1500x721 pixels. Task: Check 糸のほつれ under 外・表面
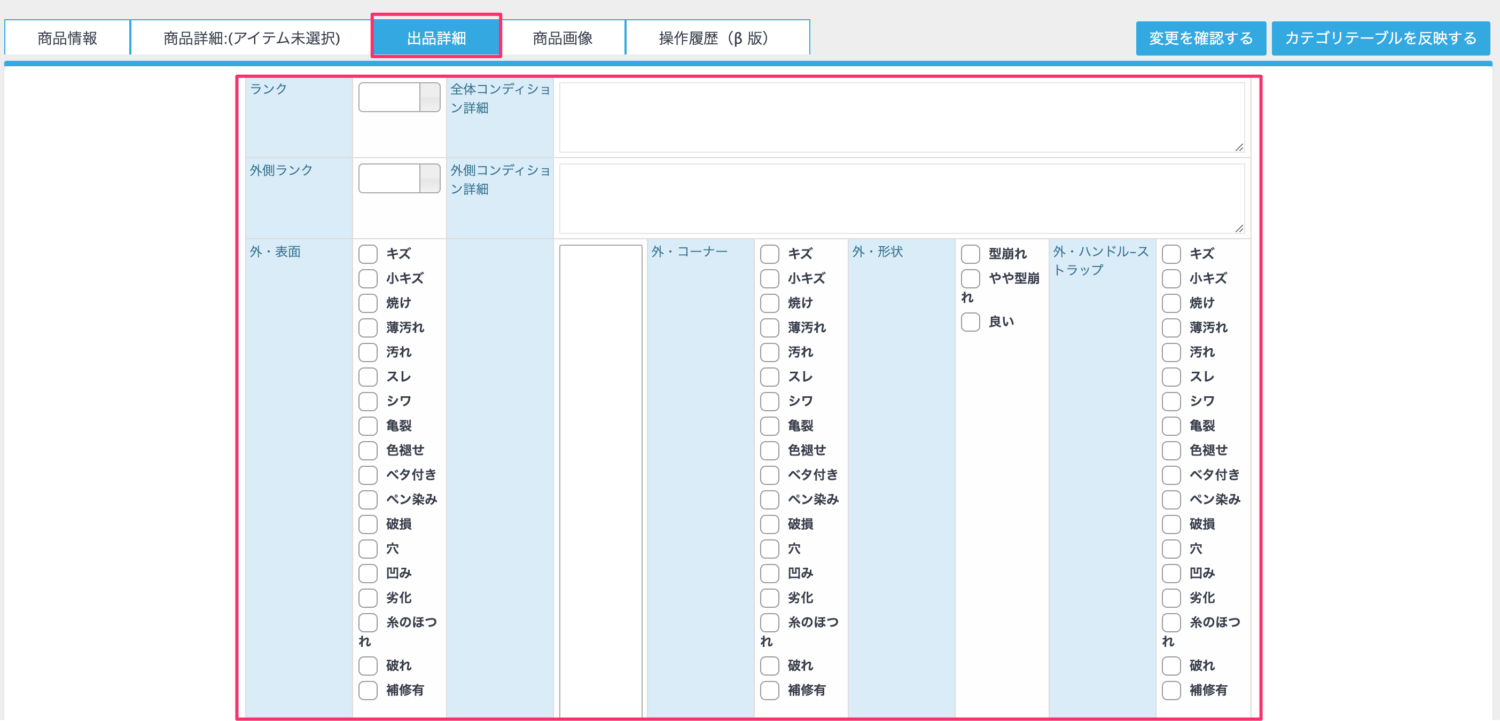pos(368,623)
